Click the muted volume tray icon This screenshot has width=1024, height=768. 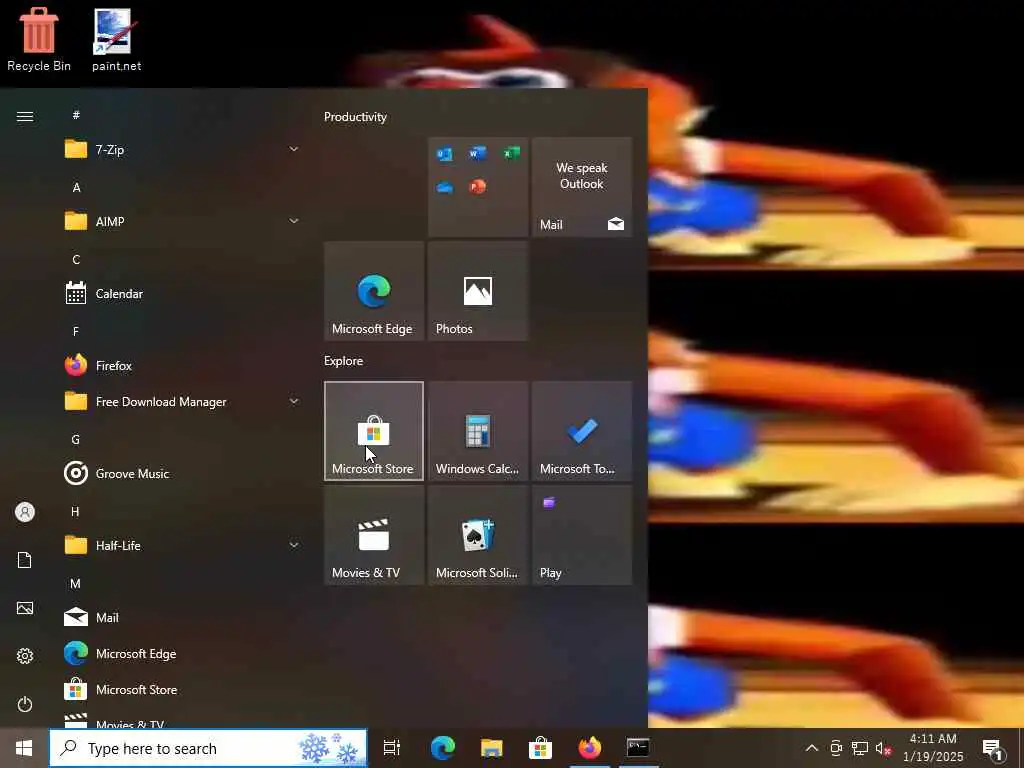[884, 748]
